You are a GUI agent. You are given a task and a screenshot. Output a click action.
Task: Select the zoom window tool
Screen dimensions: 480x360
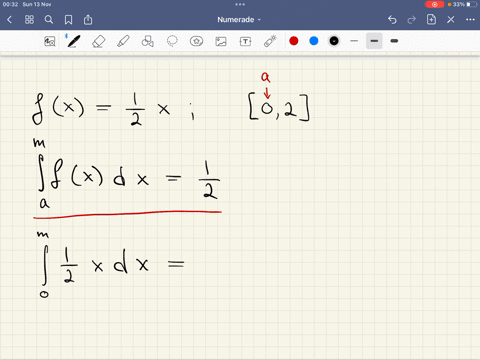50,41
